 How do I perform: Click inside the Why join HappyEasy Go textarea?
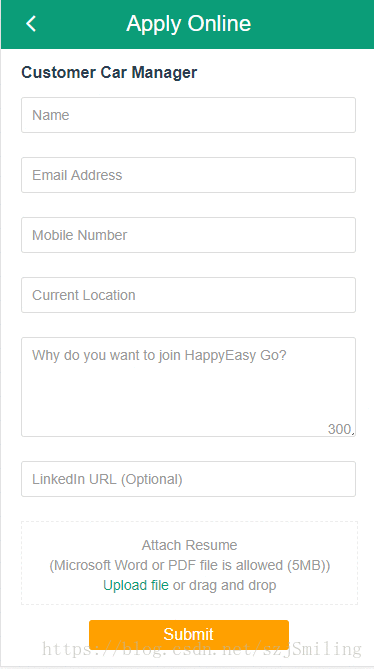point(188,387)
